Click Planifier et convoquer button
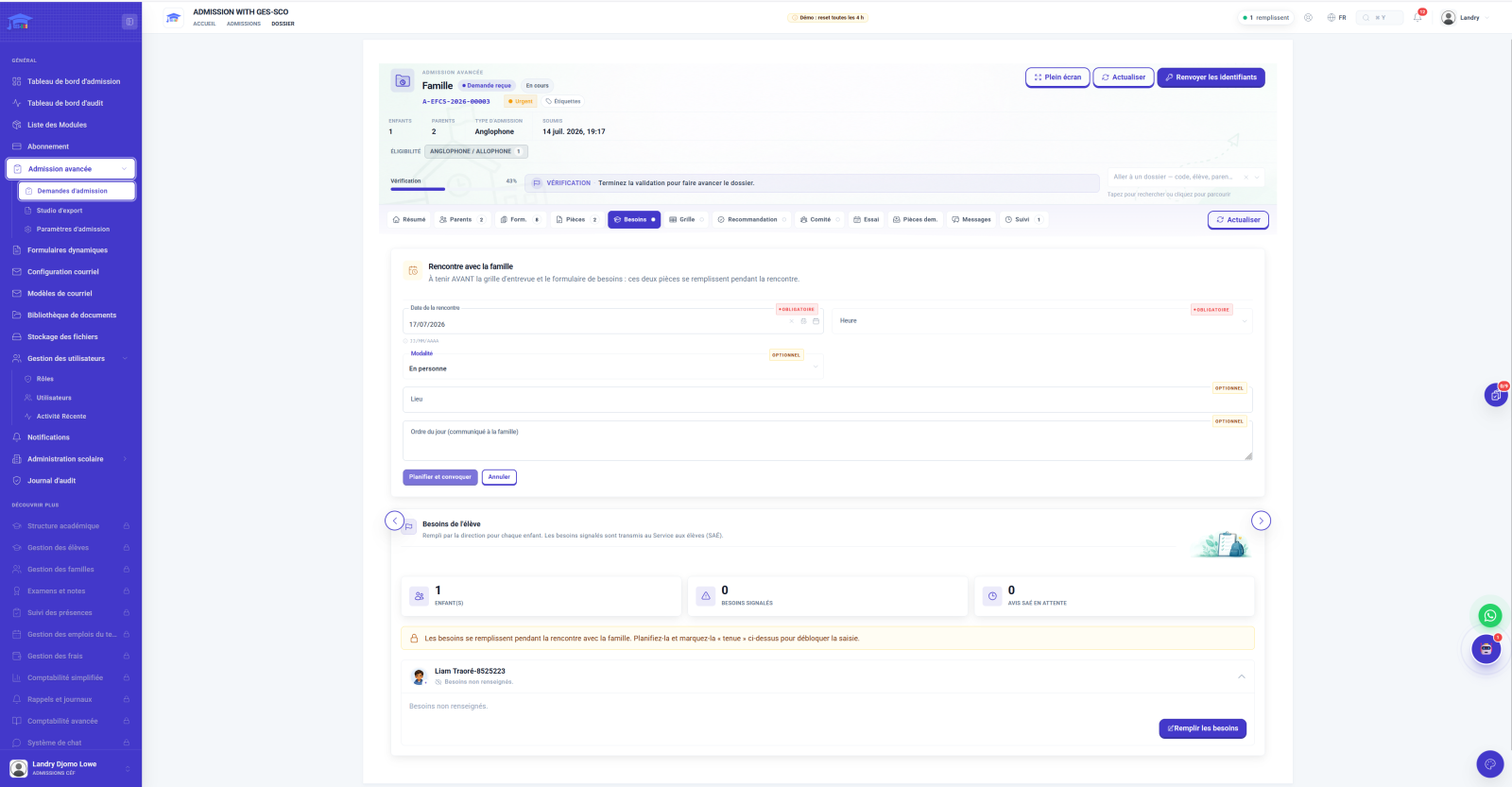The width and height of the screenshot is (1512, 787). (440, 477)
